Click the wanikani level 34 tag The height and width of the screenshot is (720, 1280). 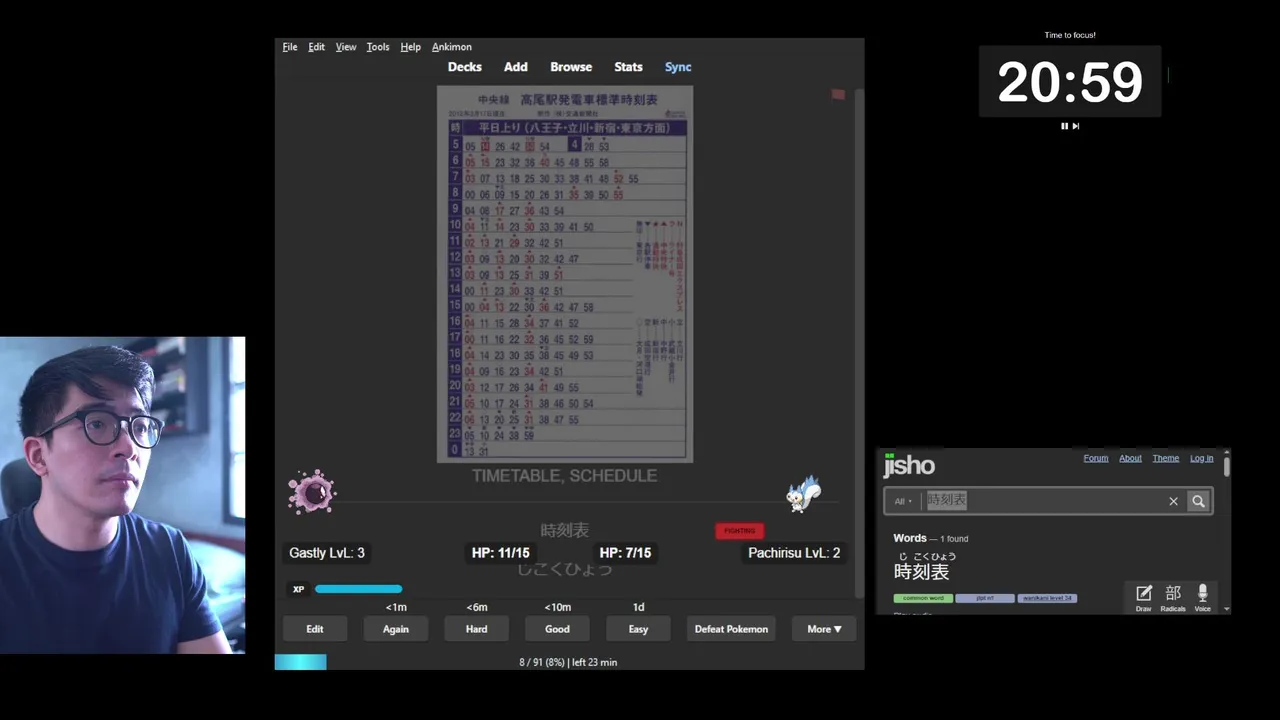(x=1047, y=598)
